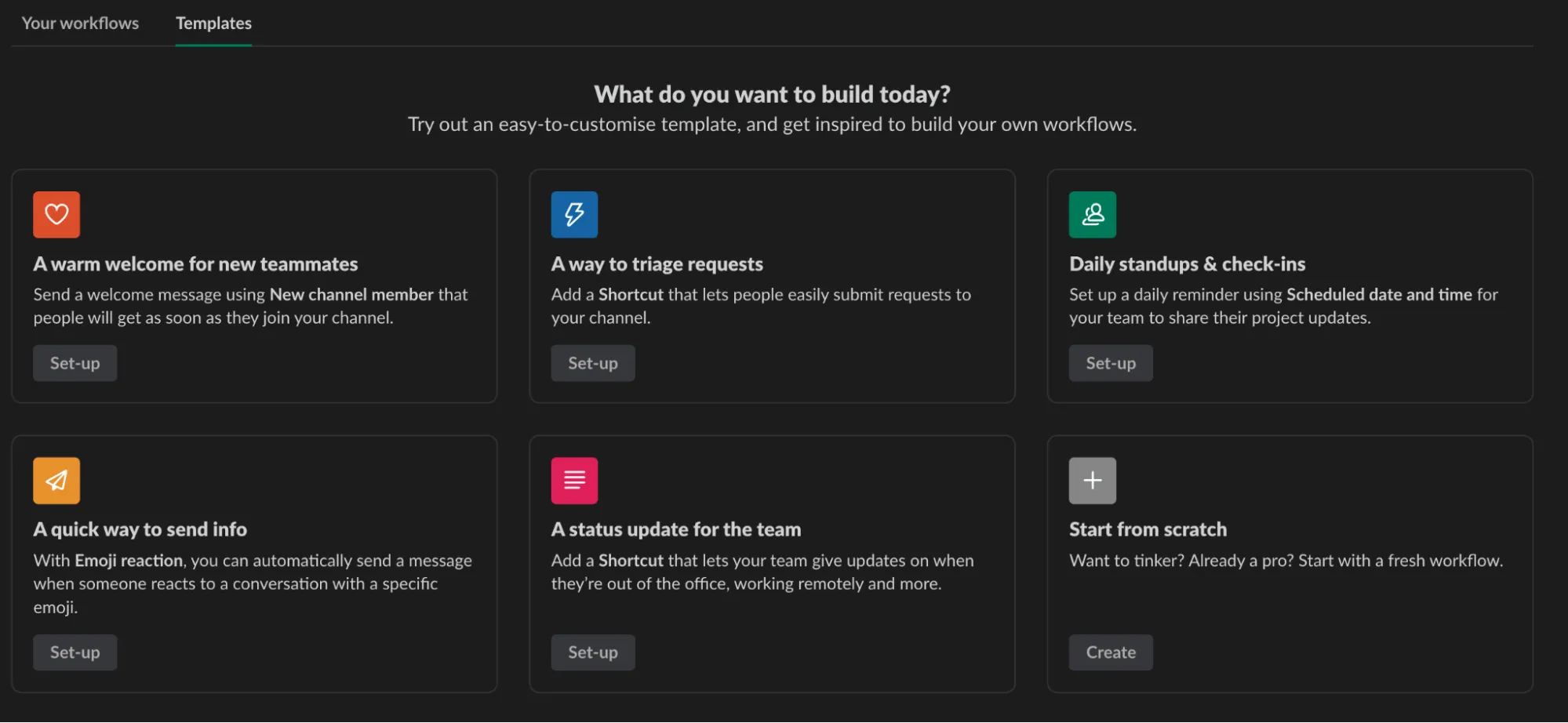
Task: Select the 'Start from scratch' card title
Action: click(1148, 529)
